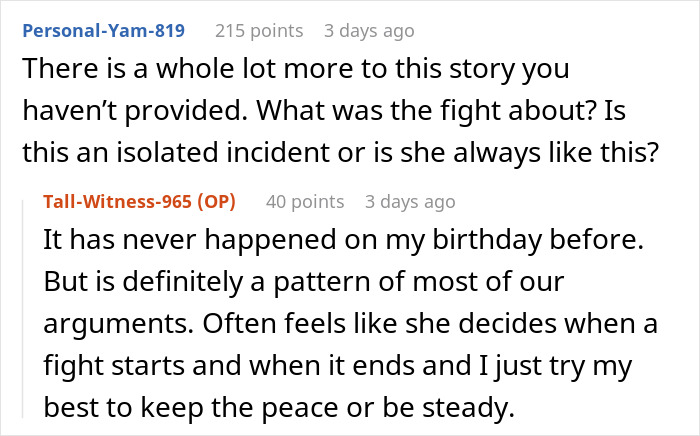Viewport: 700px width, 436px height.
Task: Open Personal-Yam-819 user profile
Action: pos(104,31)
